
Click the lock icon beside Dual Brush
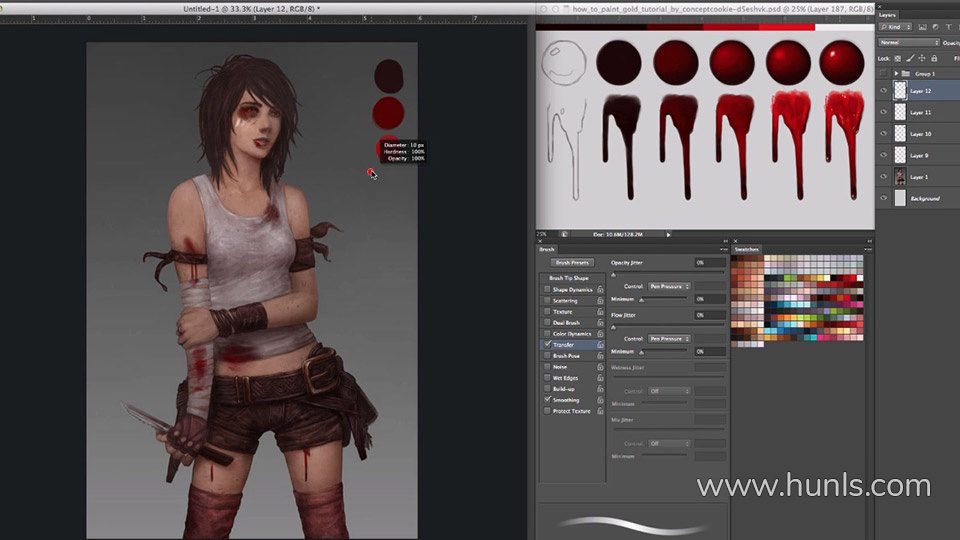600,322
